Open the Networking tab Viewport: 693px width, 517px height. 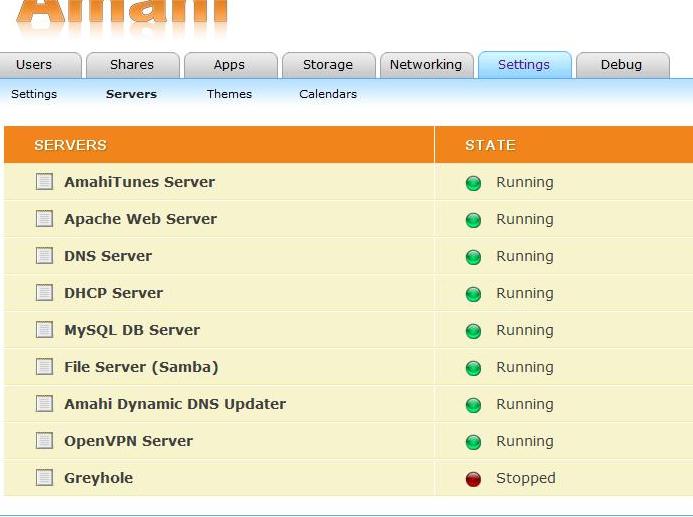tap(426, 65)
